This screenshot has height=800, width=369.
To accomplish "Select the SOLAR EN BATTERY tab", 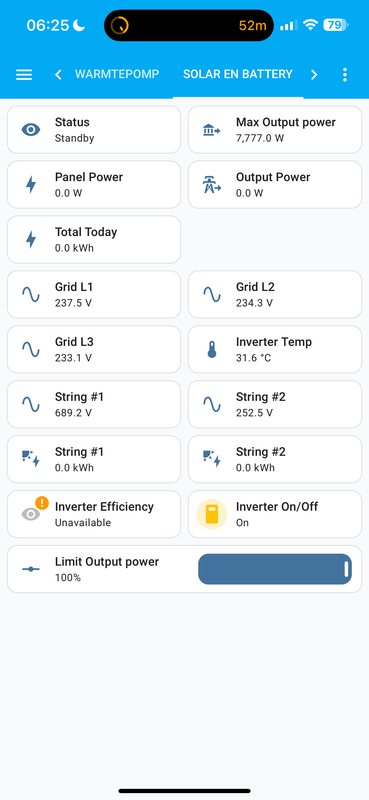I will (x=238, y=74).
